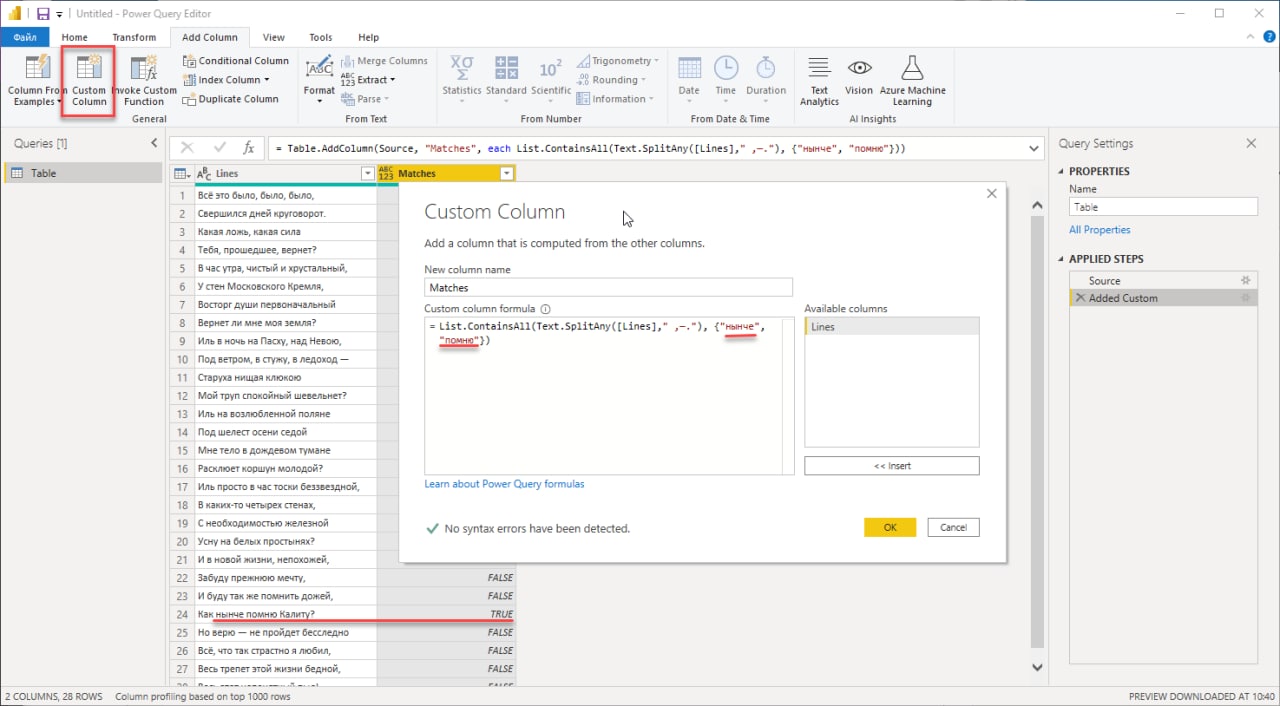Image resolution: width=1280 pixels, height=706 pixels.
Task: Close the Query Settings pane
Action: click(1251, 143)
